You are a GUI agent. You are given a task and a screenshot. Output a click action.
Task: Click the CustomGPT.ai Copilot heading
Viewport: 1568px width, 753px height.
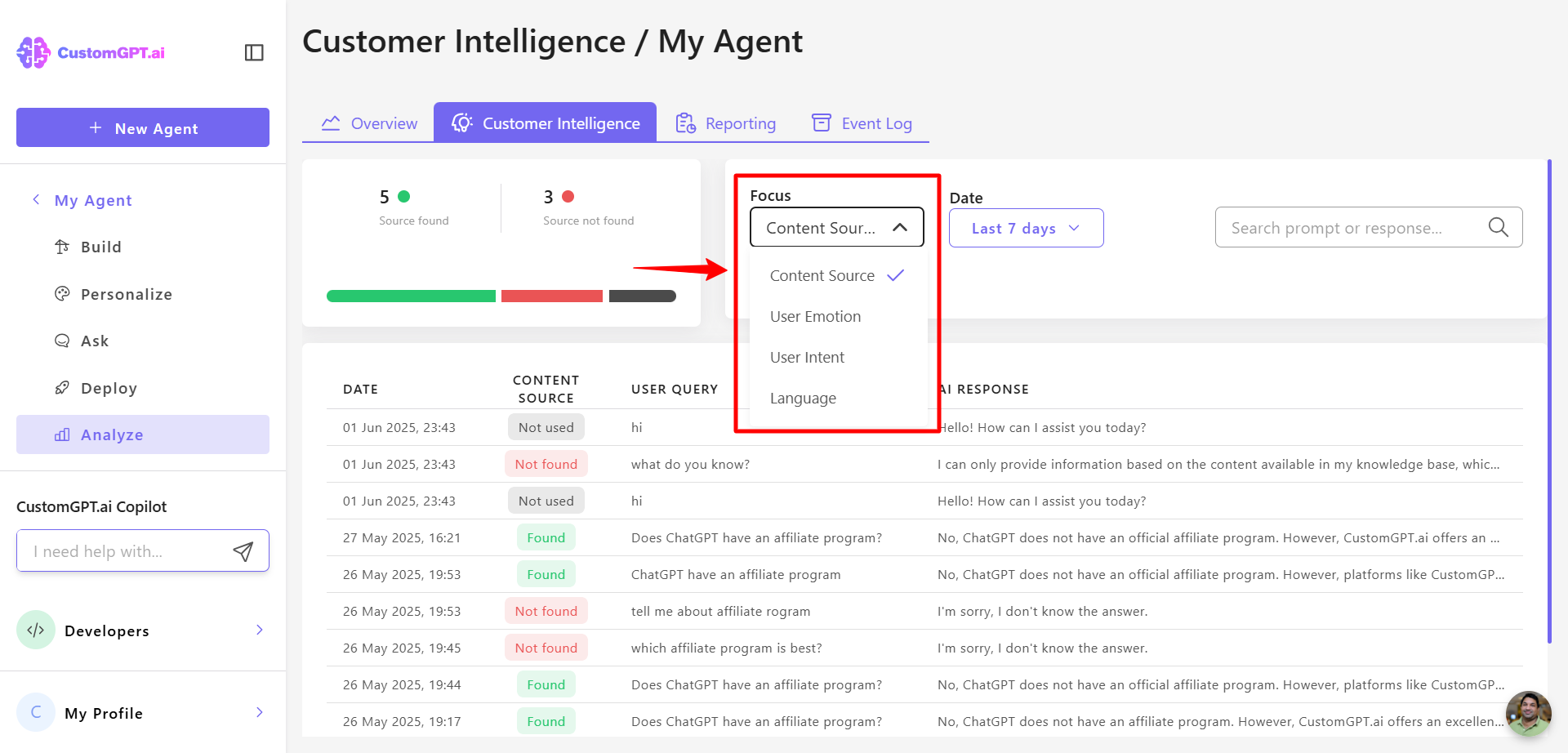point(91,506)
